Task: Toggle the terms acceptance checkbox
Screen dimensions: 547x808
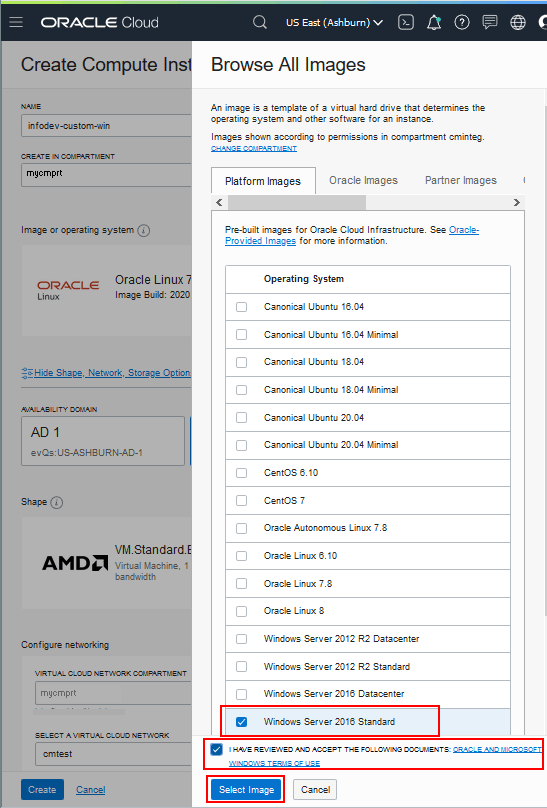Action: click(x=216, y=750)
